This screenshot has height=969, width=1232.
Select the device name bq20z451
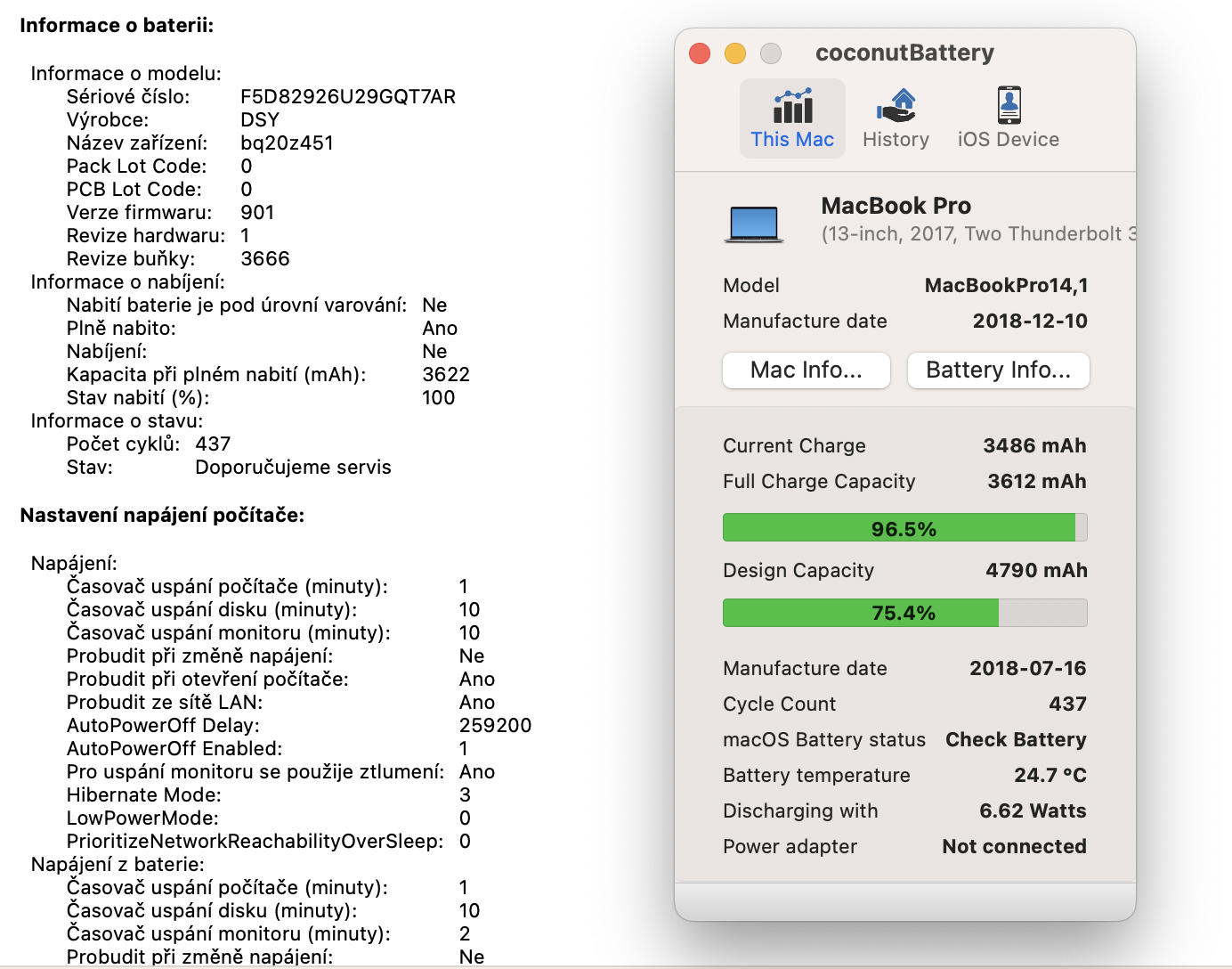[x=287, y=142]
